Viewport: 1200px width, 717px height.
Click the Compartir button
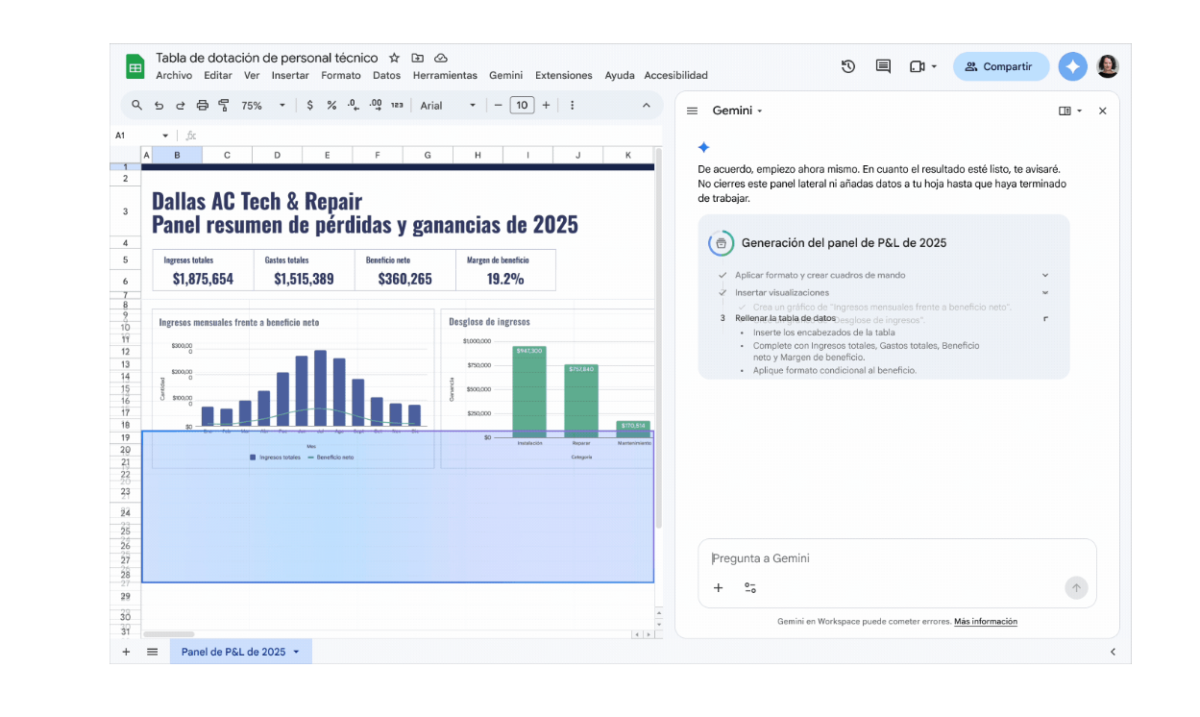(1001, 67)
